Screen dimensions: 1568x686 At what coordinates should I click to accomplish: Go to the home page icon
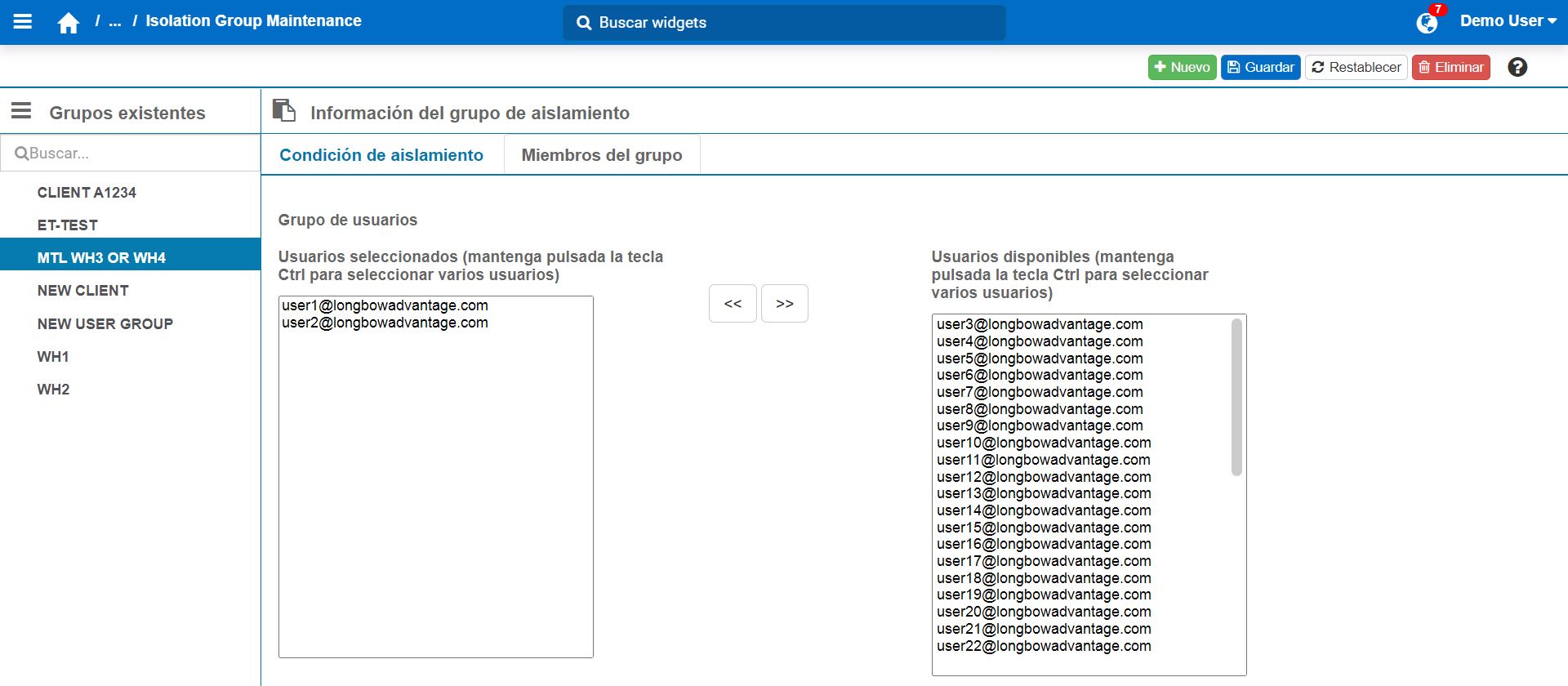(x=69, y=23)
